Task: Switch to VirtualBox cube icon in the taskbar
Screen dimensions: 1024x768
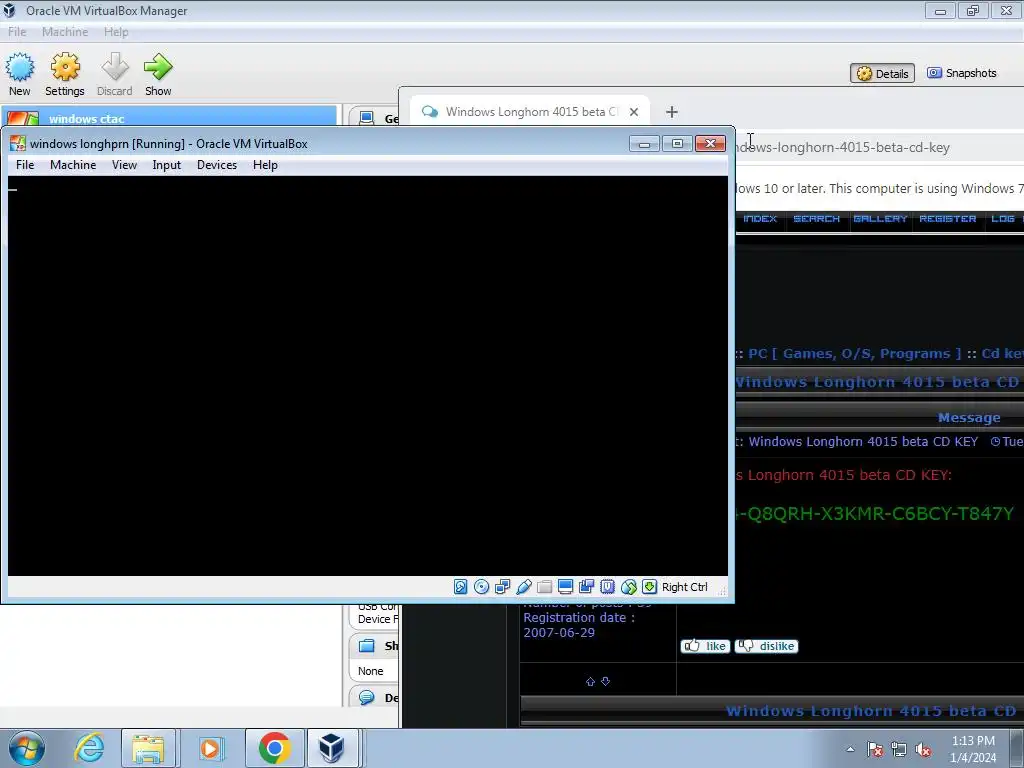Action: (332, 748)
